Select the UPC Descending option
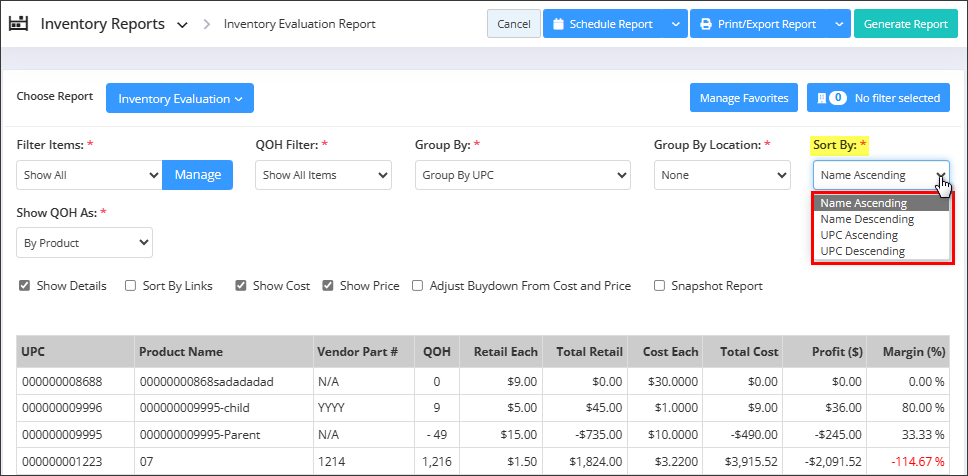Screen dimensions: 968x476 pos(881,251)
